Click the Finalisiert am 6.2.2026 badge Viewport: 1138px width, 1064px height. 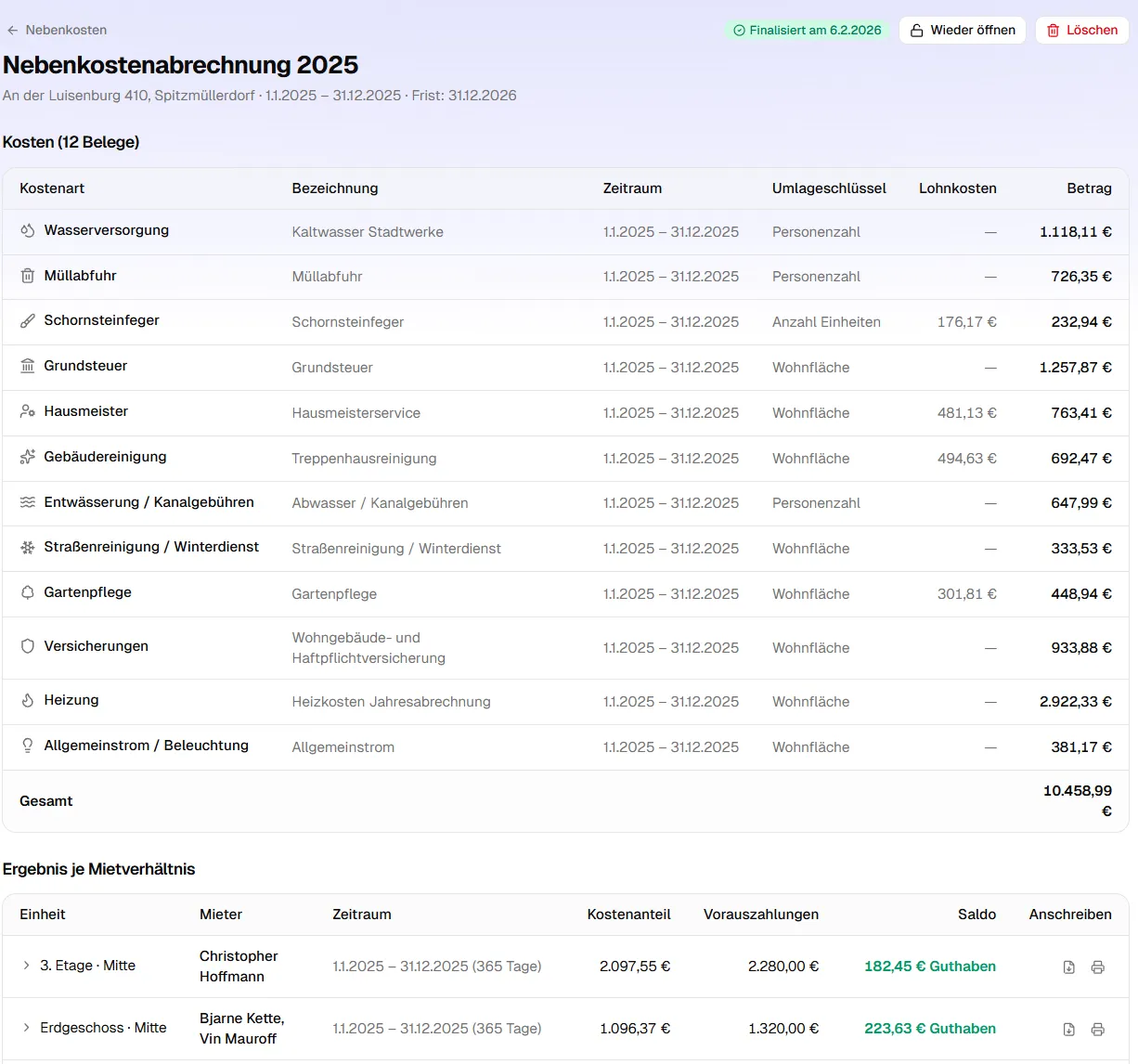pyautogui.click(x=807, y=30)
